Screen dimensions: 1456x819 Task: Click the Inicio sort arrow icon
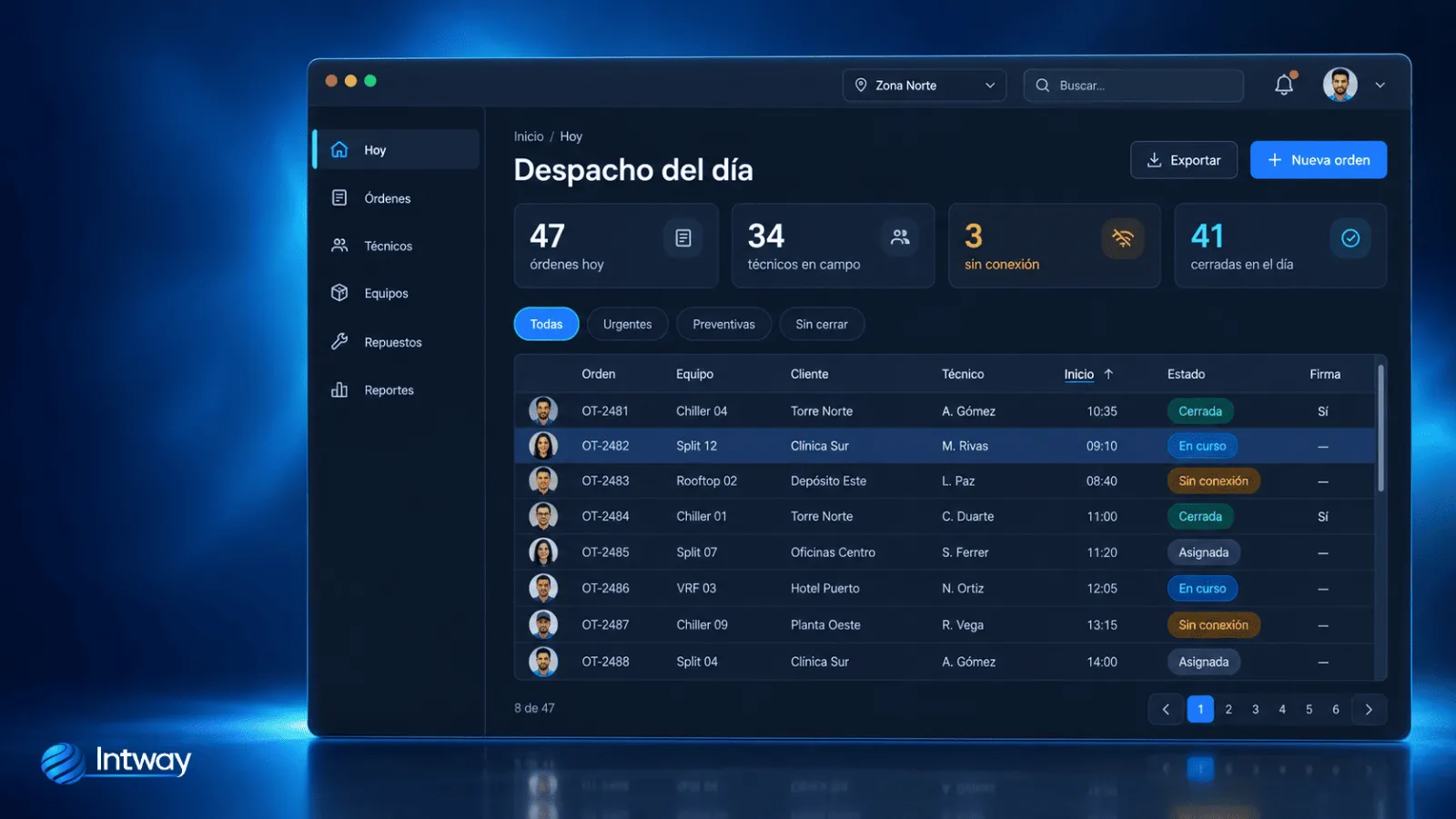[1108, 374]
